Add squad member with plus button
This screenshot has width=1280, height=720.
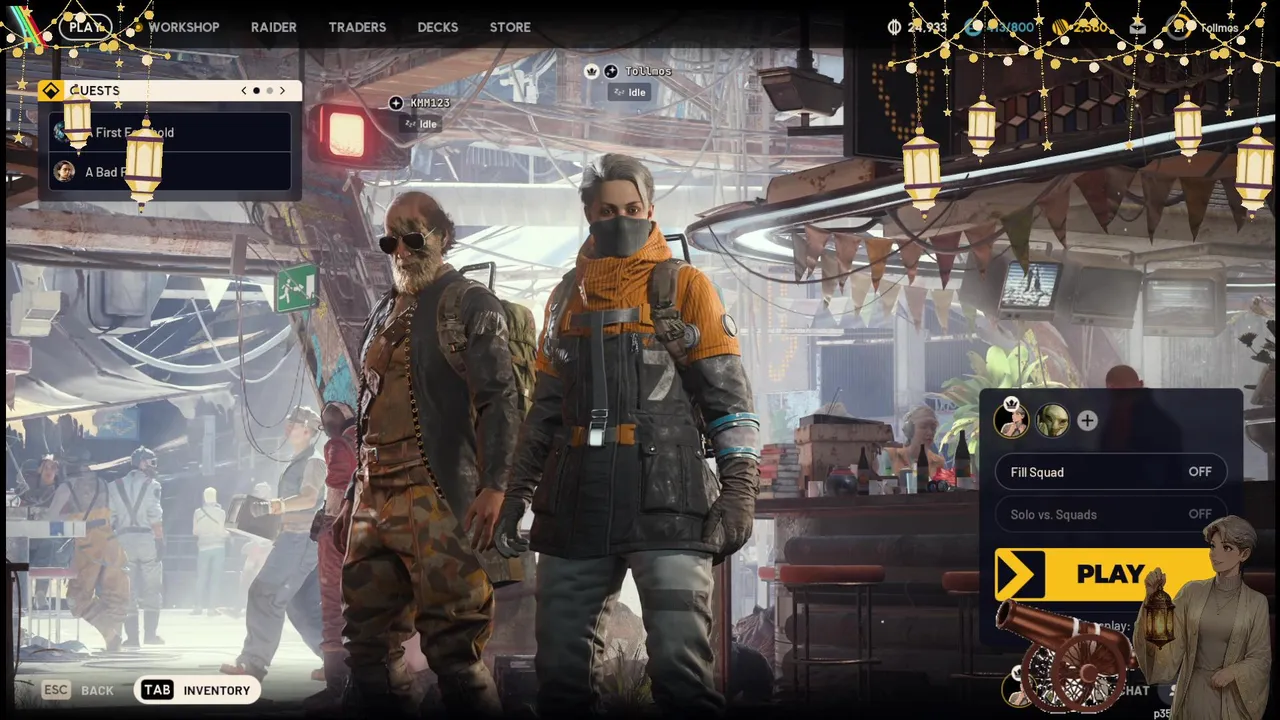point(1087,421)
